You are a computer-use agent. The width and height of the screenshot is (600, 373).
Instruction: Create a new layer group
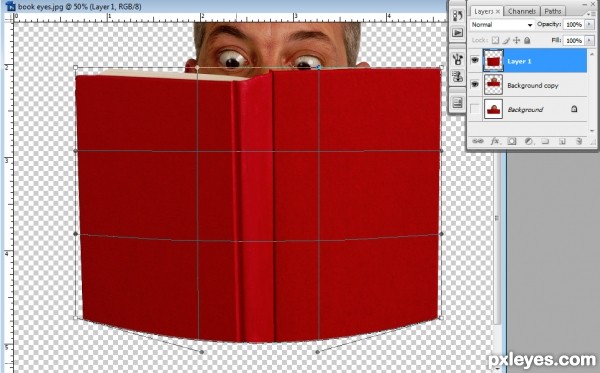click(x=545, y=141)
